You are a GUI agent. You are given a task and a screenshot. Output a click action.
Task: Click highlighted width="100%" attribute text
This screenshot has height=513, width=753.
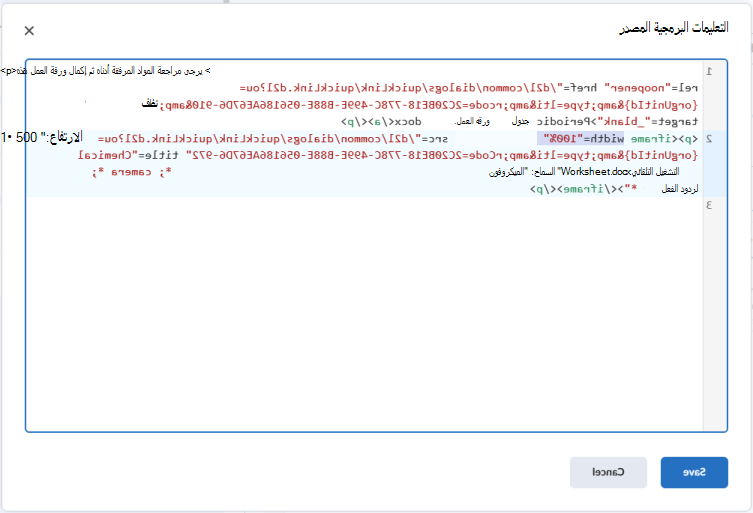point(581,139)
